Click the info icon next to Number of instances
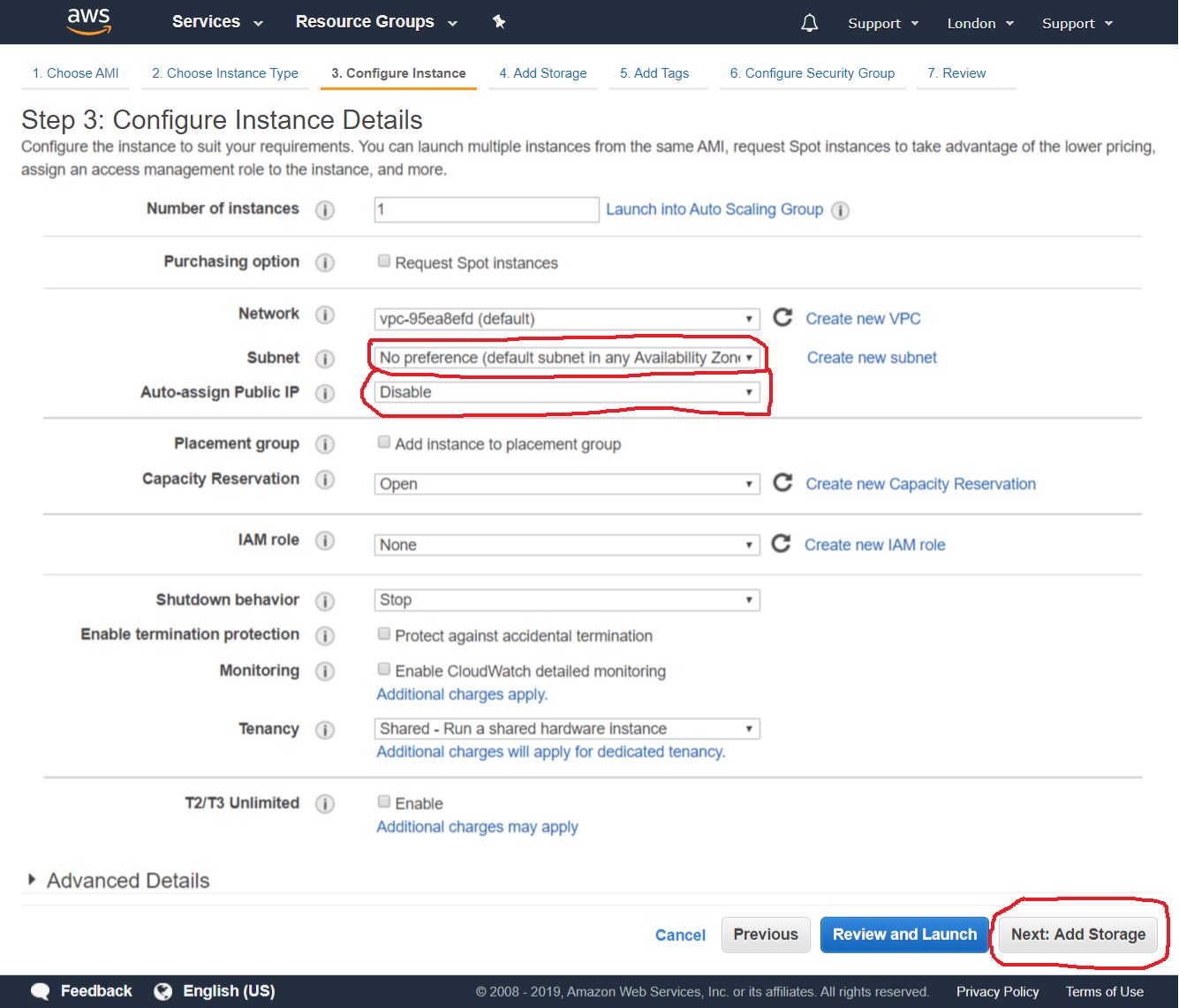Image resolution: width=1179 pixels, height=1008 pixels. coord(325,210)
